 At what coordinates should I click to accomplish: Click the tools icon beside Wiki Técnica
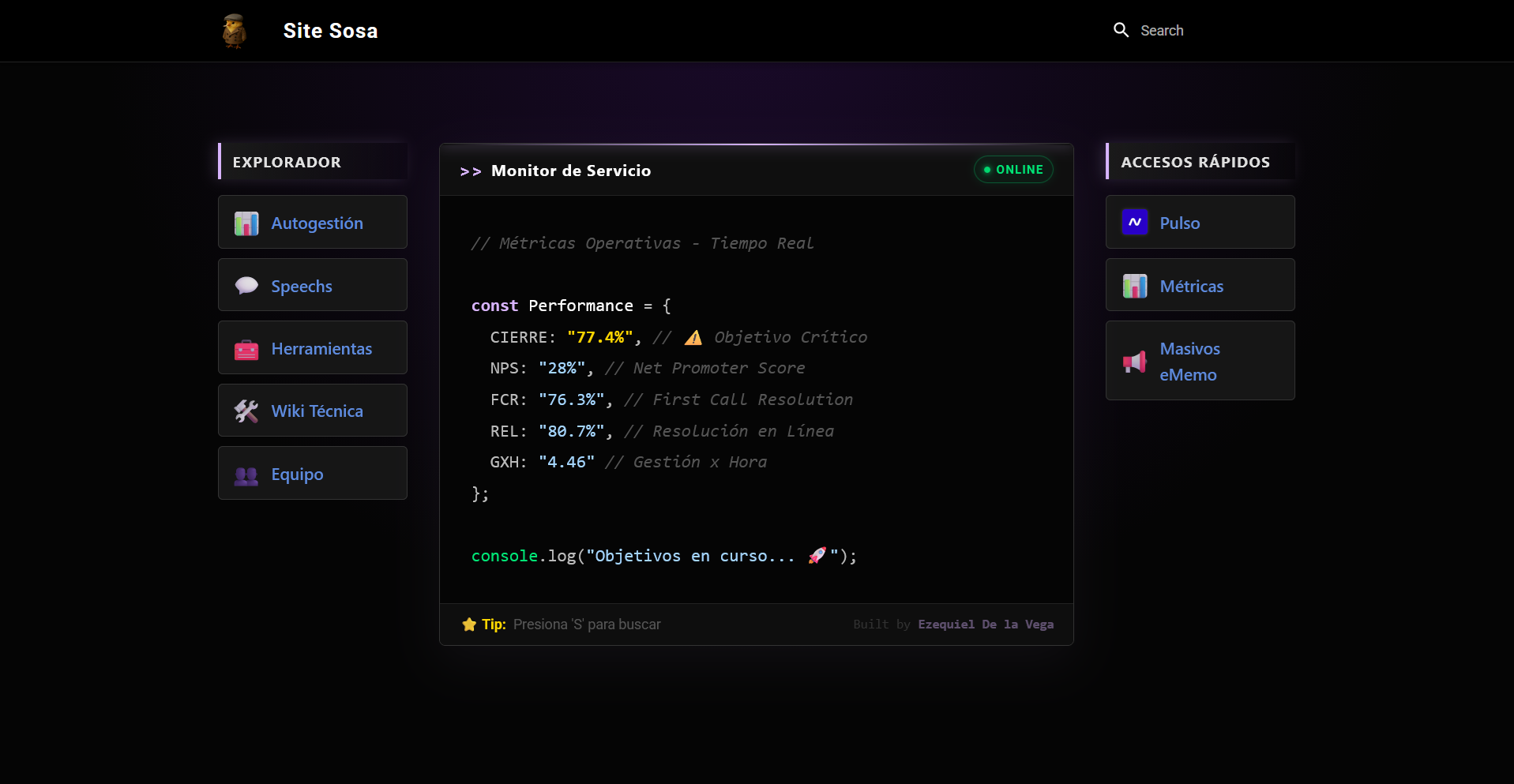tap(246, 411)
